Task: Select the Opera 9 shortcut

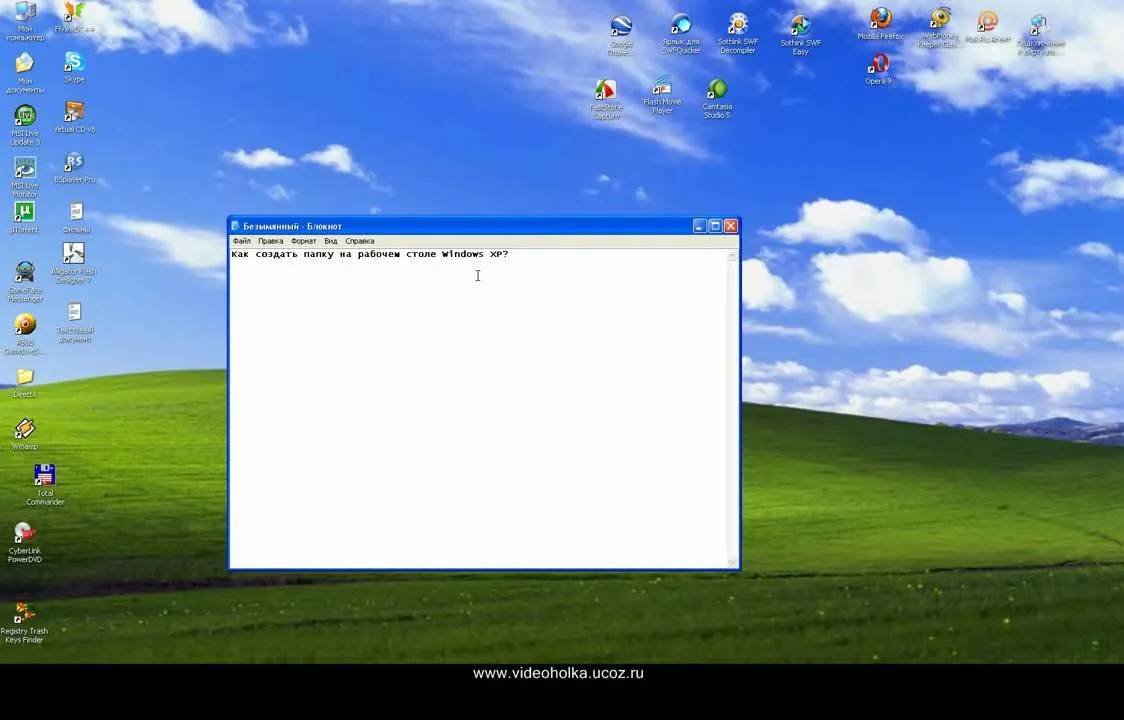Action: pyautogui.click(x=878, y=69)
